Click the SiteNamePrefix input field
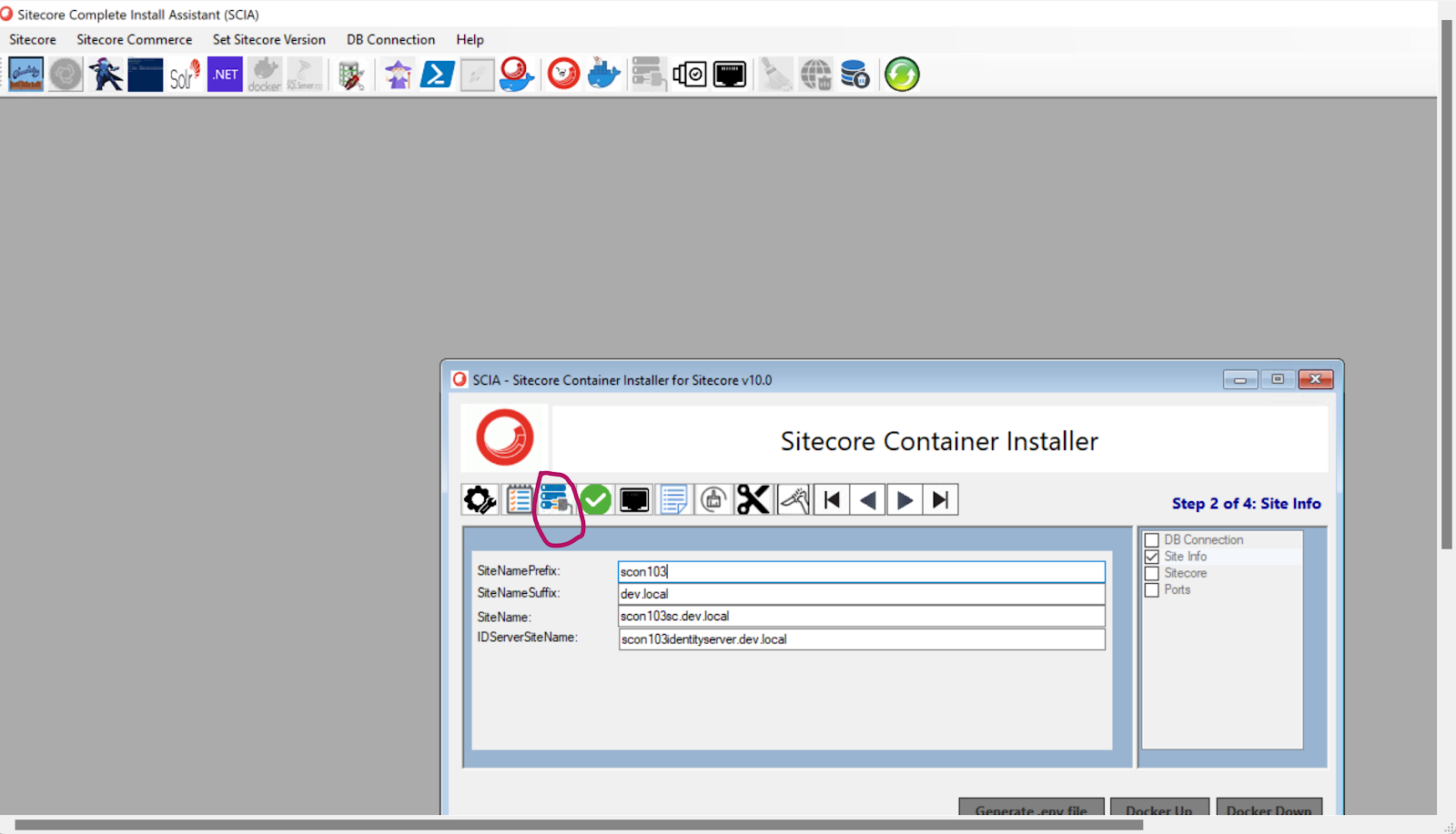The width and height of the screenshot is (1456, 834). point(862,571)
